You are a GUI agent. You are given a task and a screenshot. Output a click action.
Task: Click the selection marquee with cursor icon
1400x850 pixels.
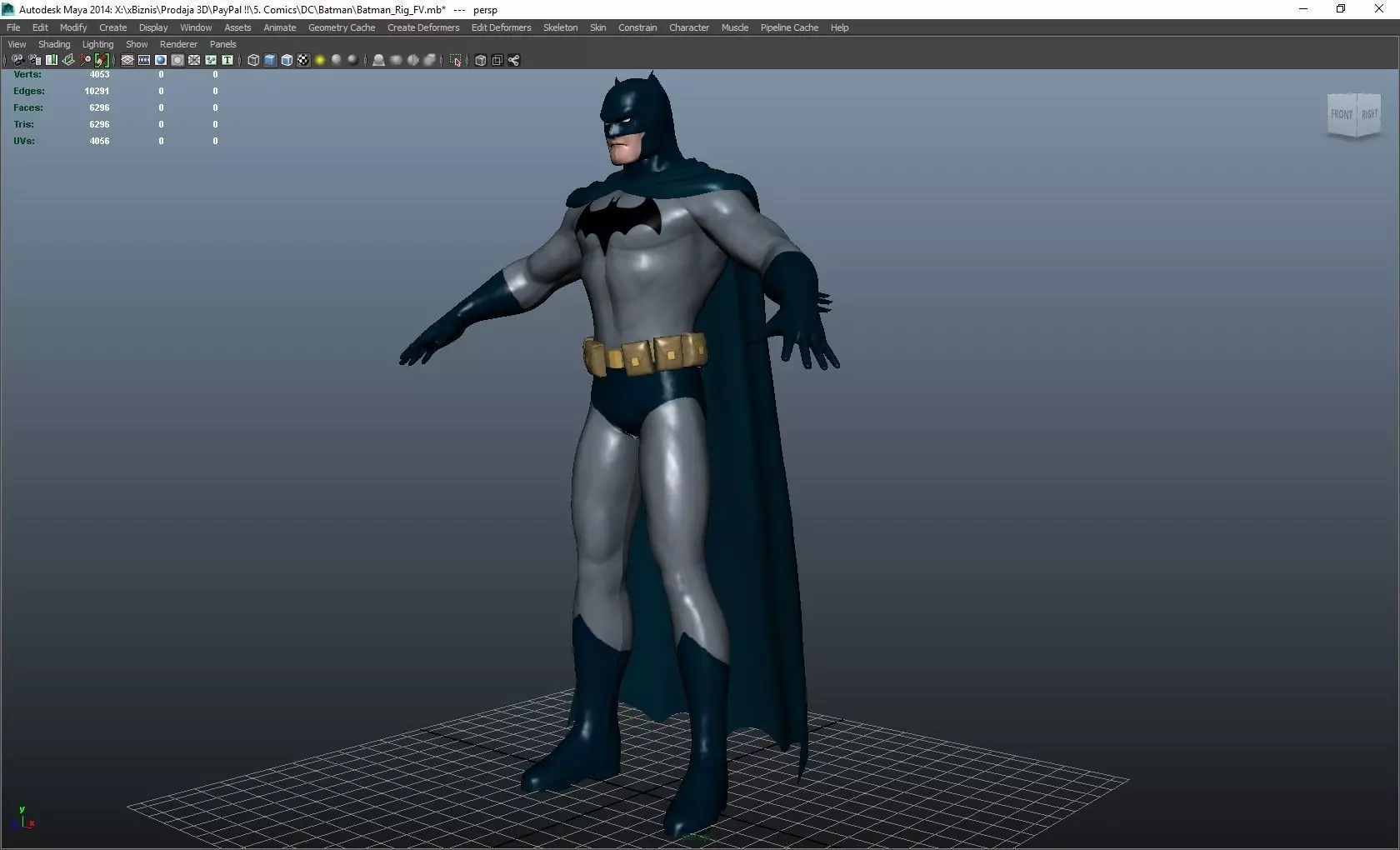pyautogui.click(x=455, y=60)
